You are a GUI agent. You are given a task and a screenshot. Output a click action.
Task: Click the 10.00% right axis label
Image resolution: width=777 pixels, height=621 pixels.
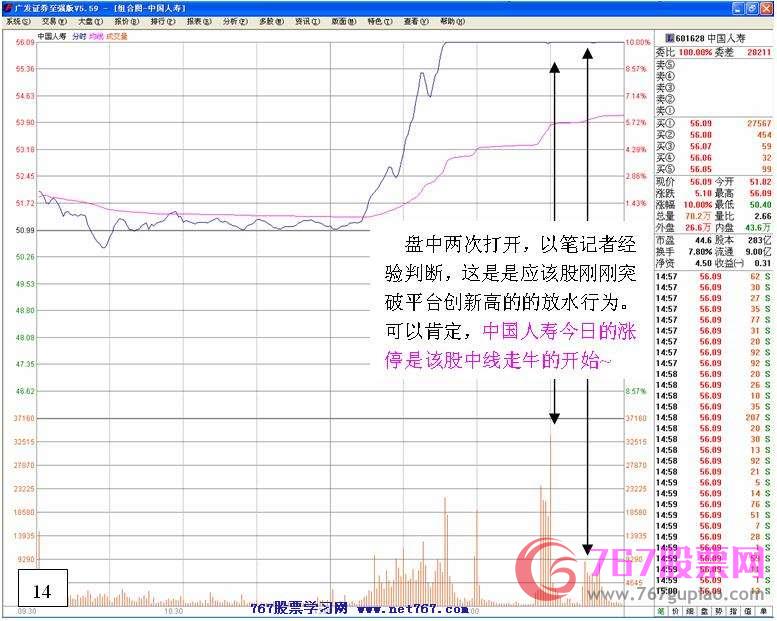pyautogui.click(x=638, y=43)
